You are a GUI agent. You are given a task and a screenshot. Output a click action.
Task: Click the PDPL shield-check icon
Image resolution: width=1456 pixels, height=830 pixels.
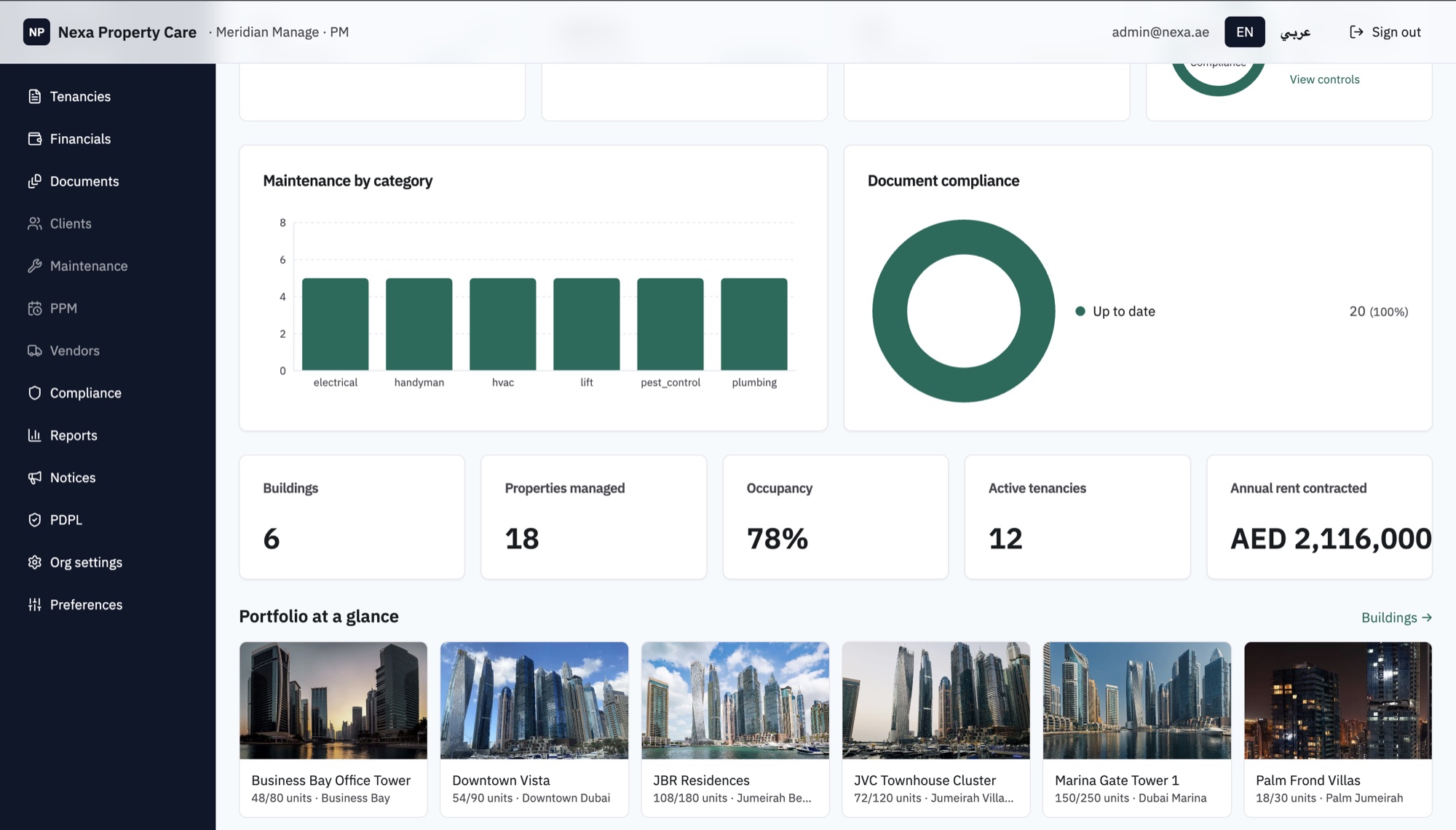34,520
